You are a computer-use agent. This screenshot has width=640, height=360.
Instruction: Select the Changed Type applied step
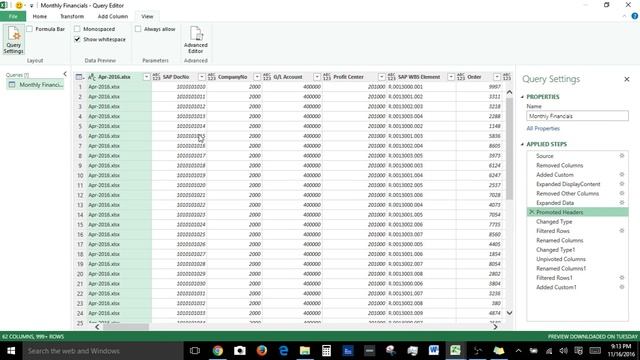[x=554, y=222]
